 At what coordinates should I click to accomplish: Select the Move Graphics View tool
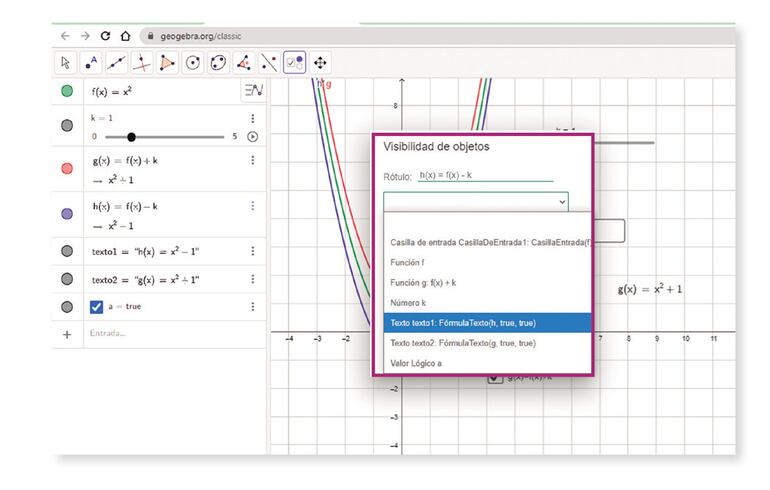point(320,63)
